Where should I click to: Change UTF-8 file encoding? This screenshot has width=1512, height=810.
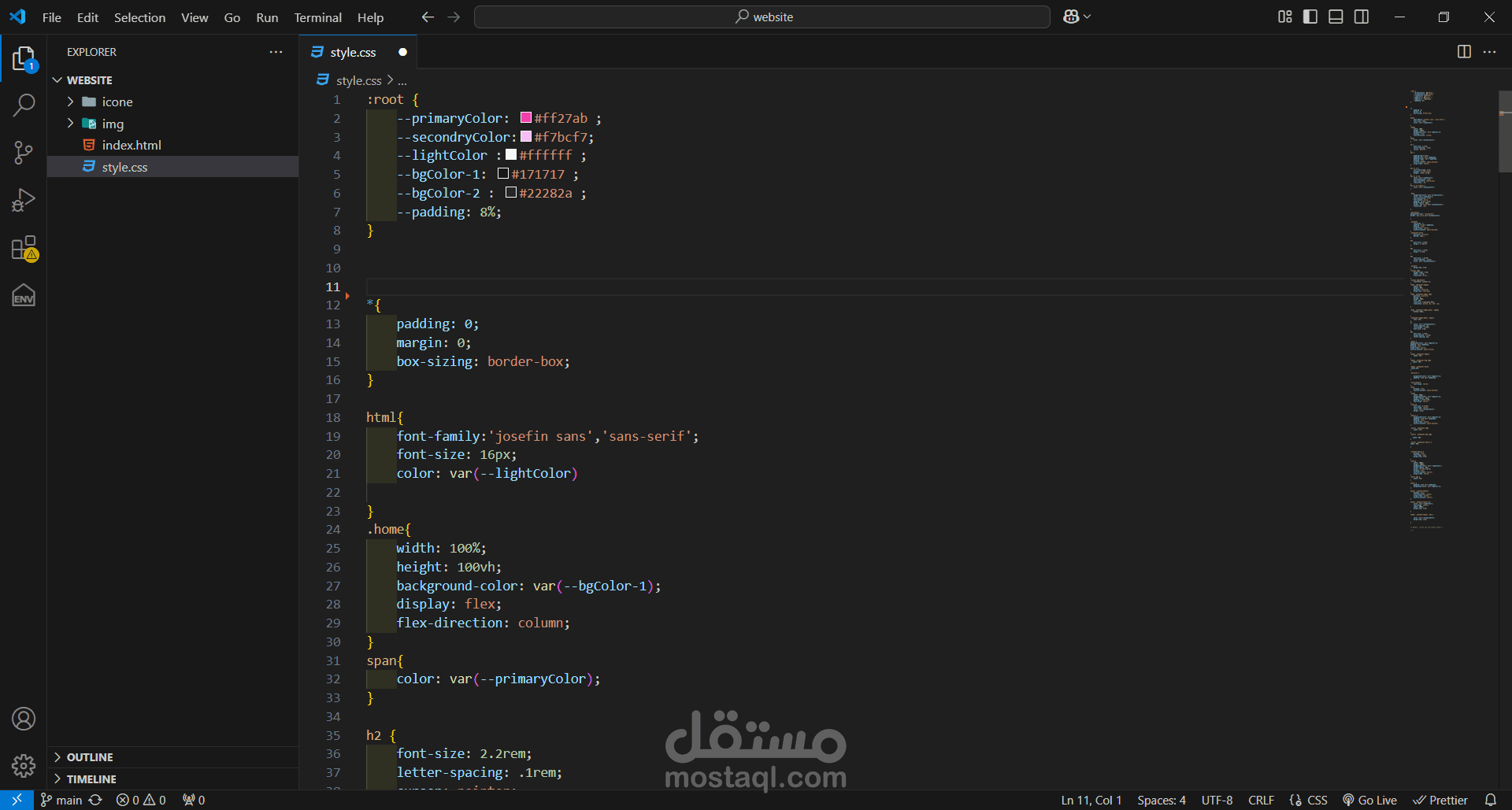click(1217, 800)
